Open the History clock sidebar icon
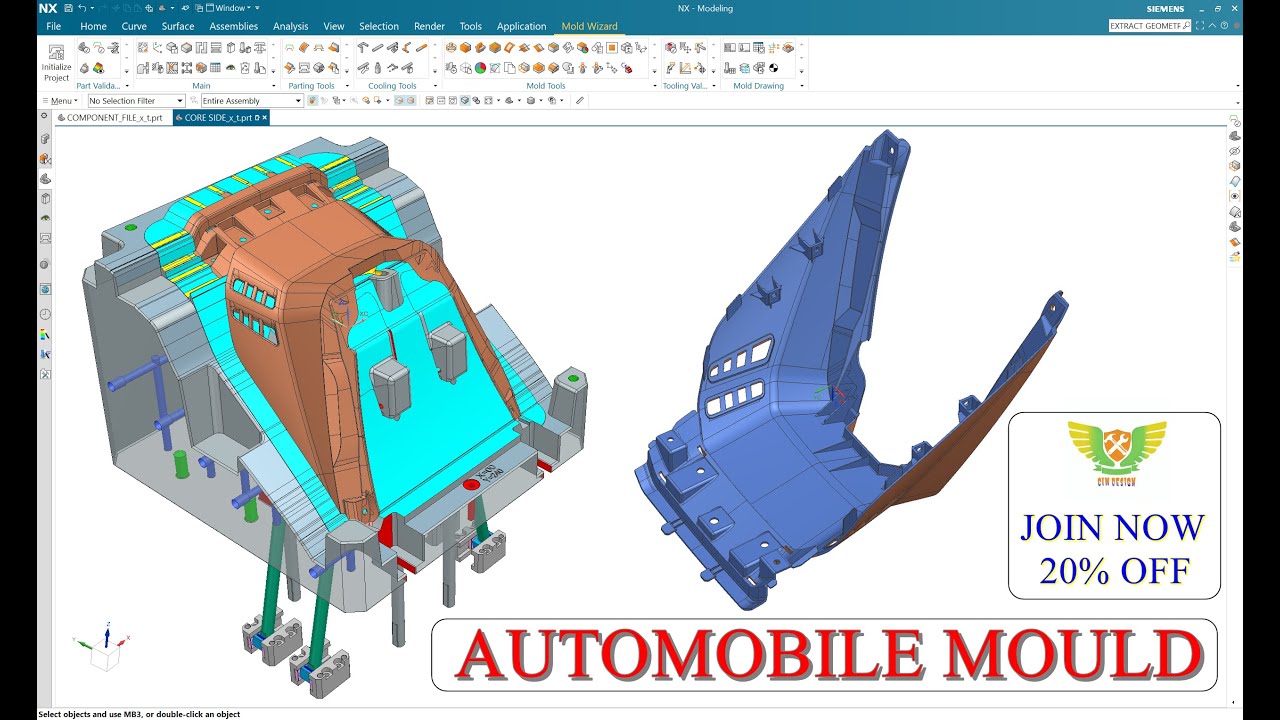This screenshot has width=1280, height=720. point(45,314)
